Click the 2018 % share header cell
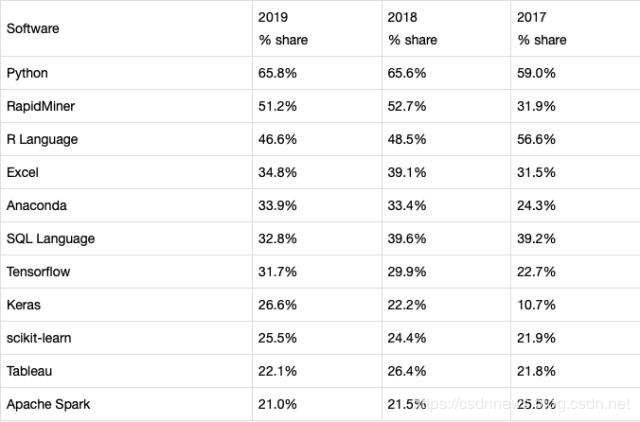The image size is (640, 422). click(x=411, y=28)
